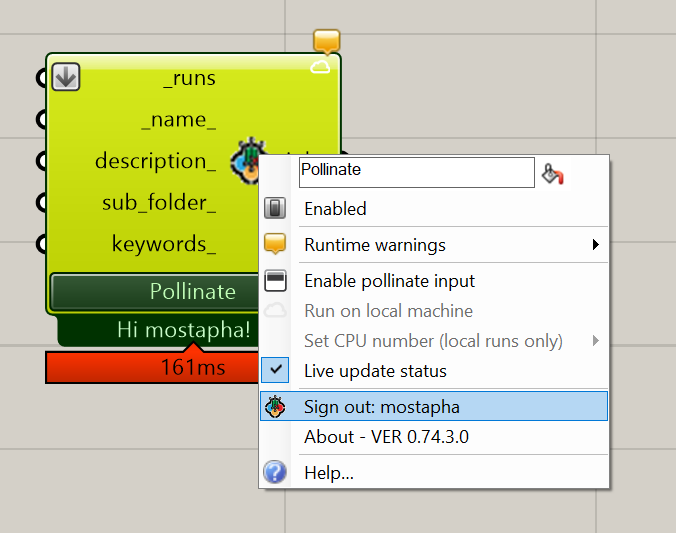
Task: Click the description_ input label
Action: click(x=155, y=161)
